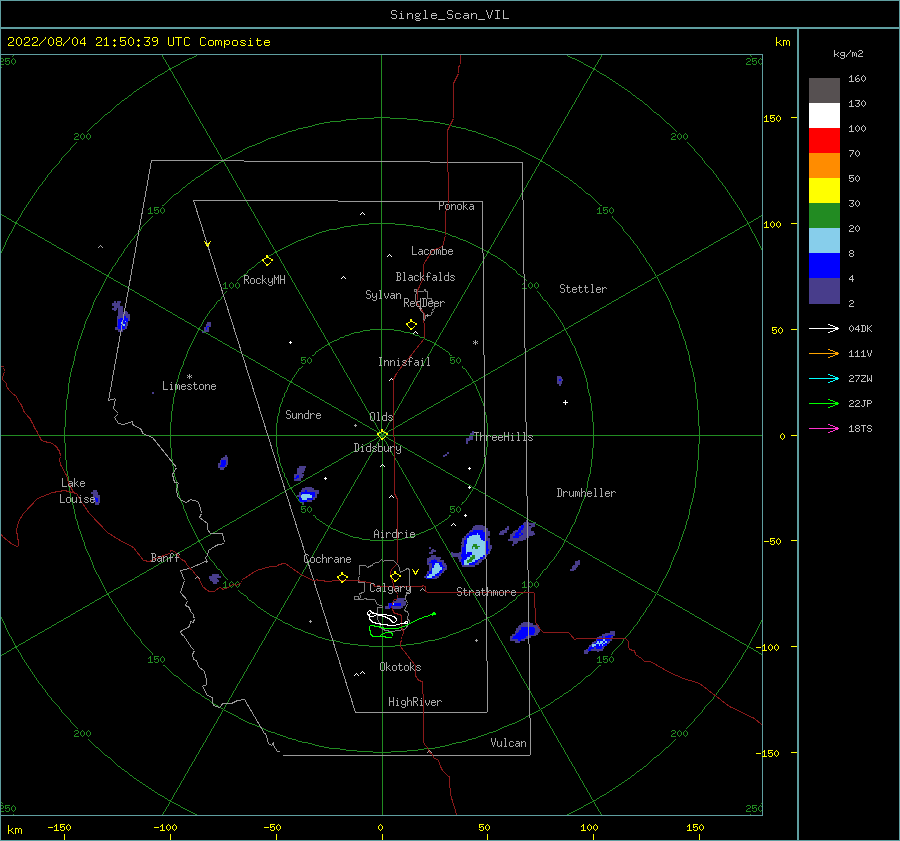Click the kg/m2 unit label

(848, 54)
